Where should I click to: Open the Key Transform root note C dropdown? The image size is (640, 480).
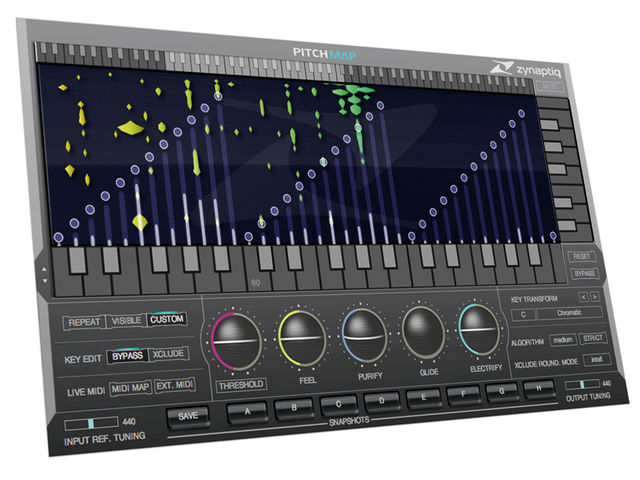point(523,315)
